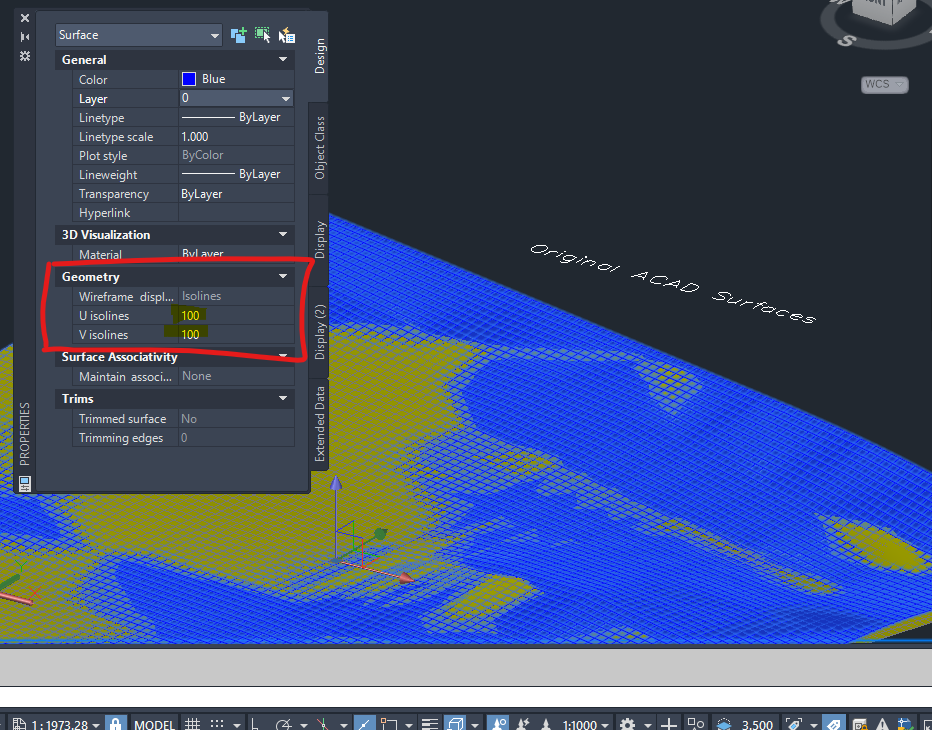The width and height of the screenshot is (932, 730).
Task: Click the empty Hyperlink field
Action: [236, 213]
